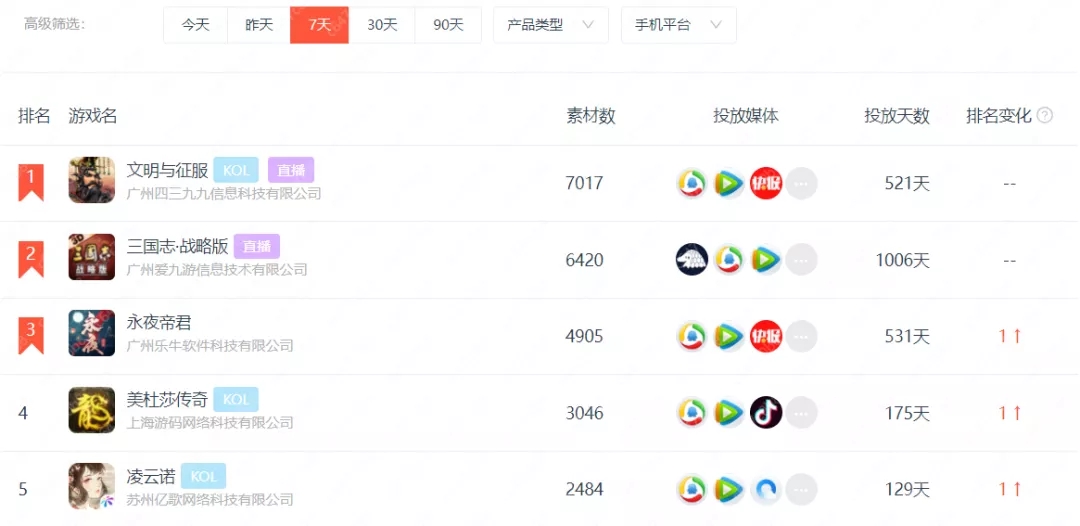Click the material count 4905
This screenshot has height=526, width=1080.
click(x=584, y=336)
